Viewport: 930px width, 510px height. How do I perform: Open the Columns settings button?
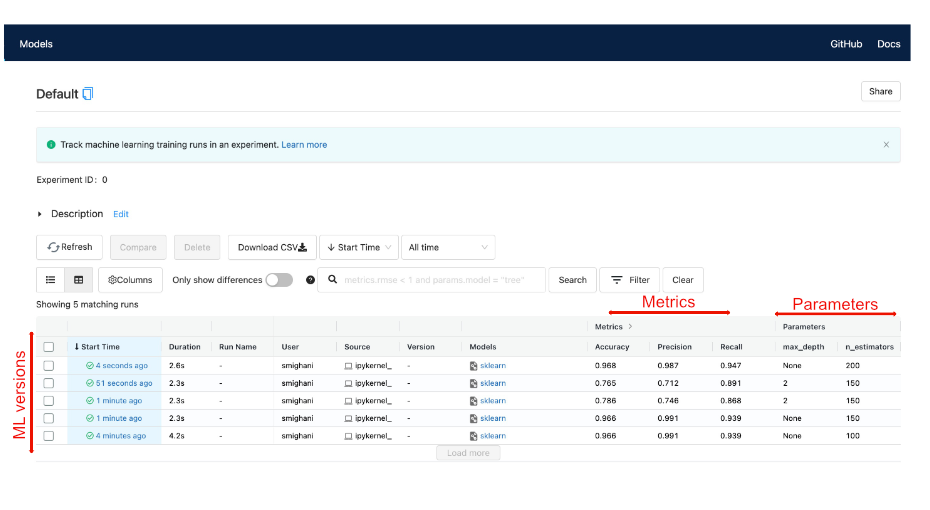point(130,280)
